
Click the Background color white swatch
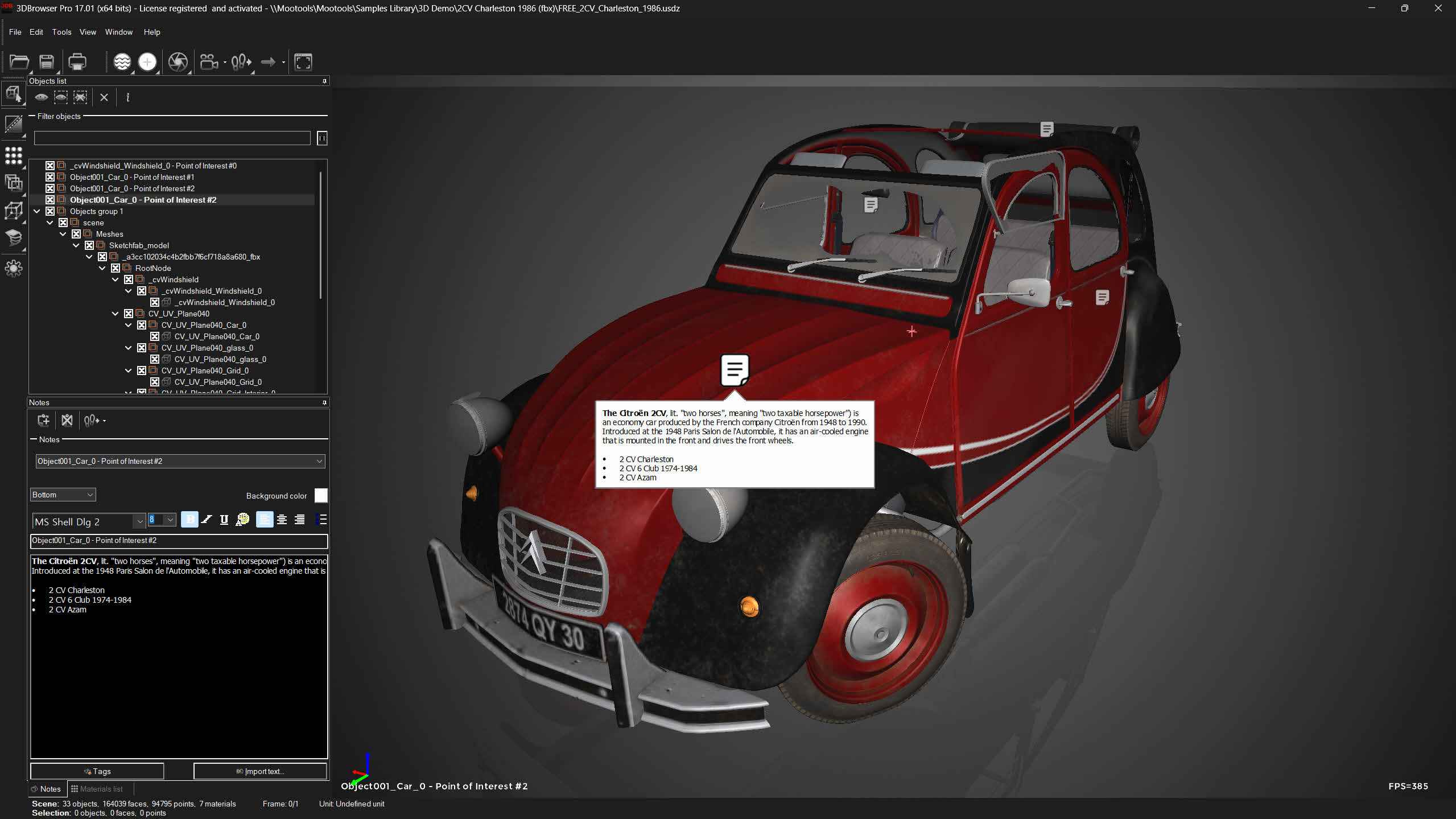point(321,496)
